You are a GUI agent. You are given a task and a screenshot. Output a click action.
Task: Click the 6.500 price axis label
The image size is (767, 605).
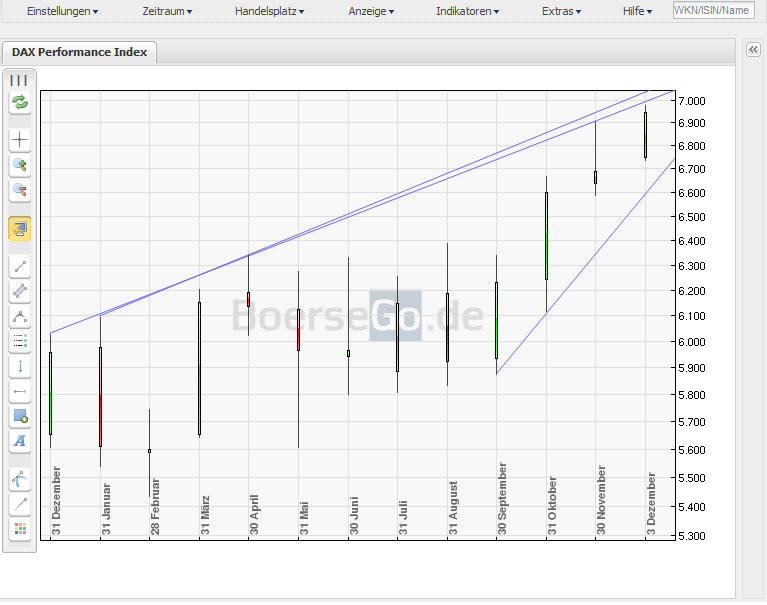pos(692,217)
